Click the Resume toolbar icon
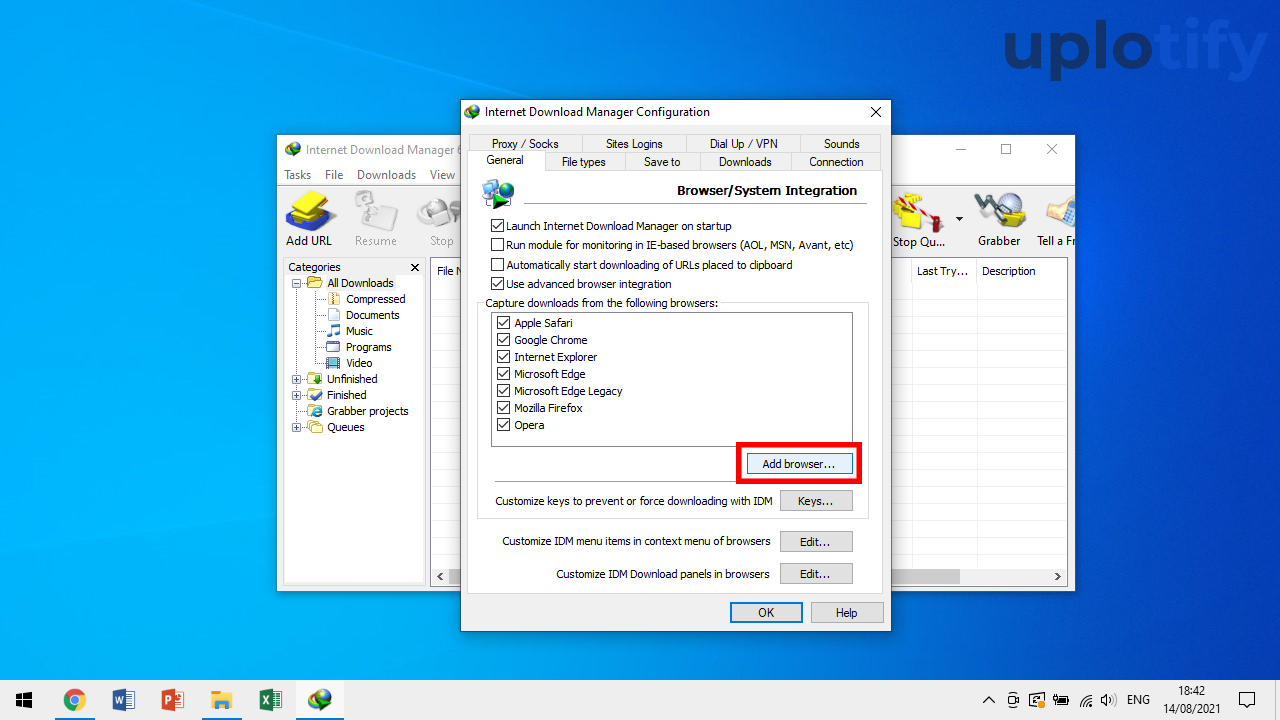The height and width of the screenshot is (720, 1280). (x=376, y=219)
